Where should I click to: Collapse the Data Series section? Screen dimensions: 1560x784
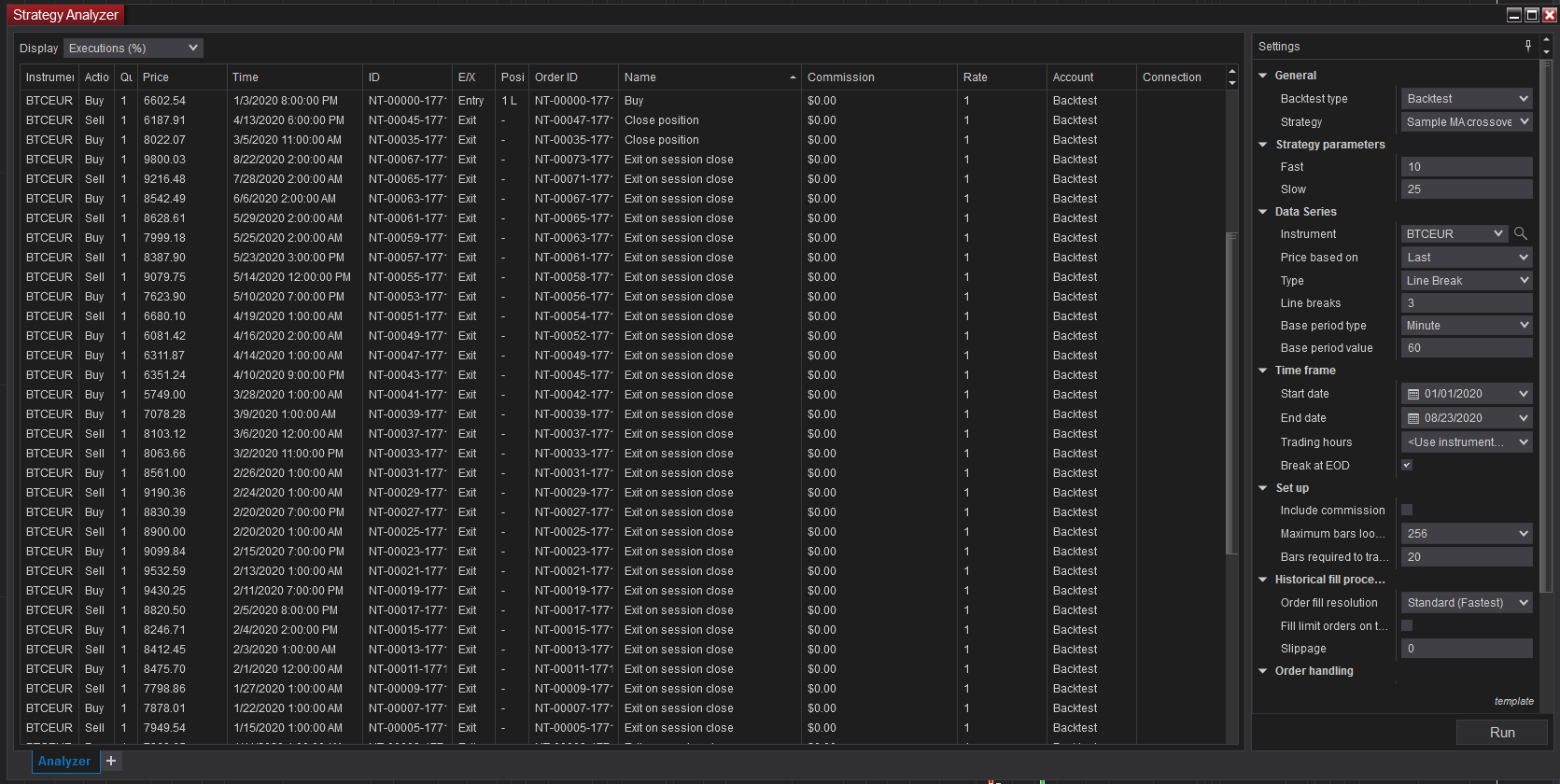1263,212
